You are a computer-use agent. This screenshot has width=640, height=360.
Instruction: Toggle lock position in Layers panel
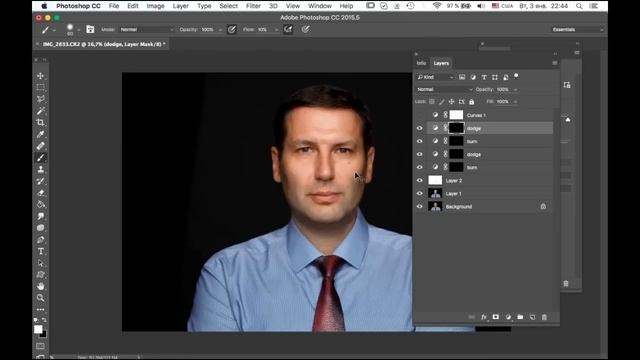(x=451, y=102)
